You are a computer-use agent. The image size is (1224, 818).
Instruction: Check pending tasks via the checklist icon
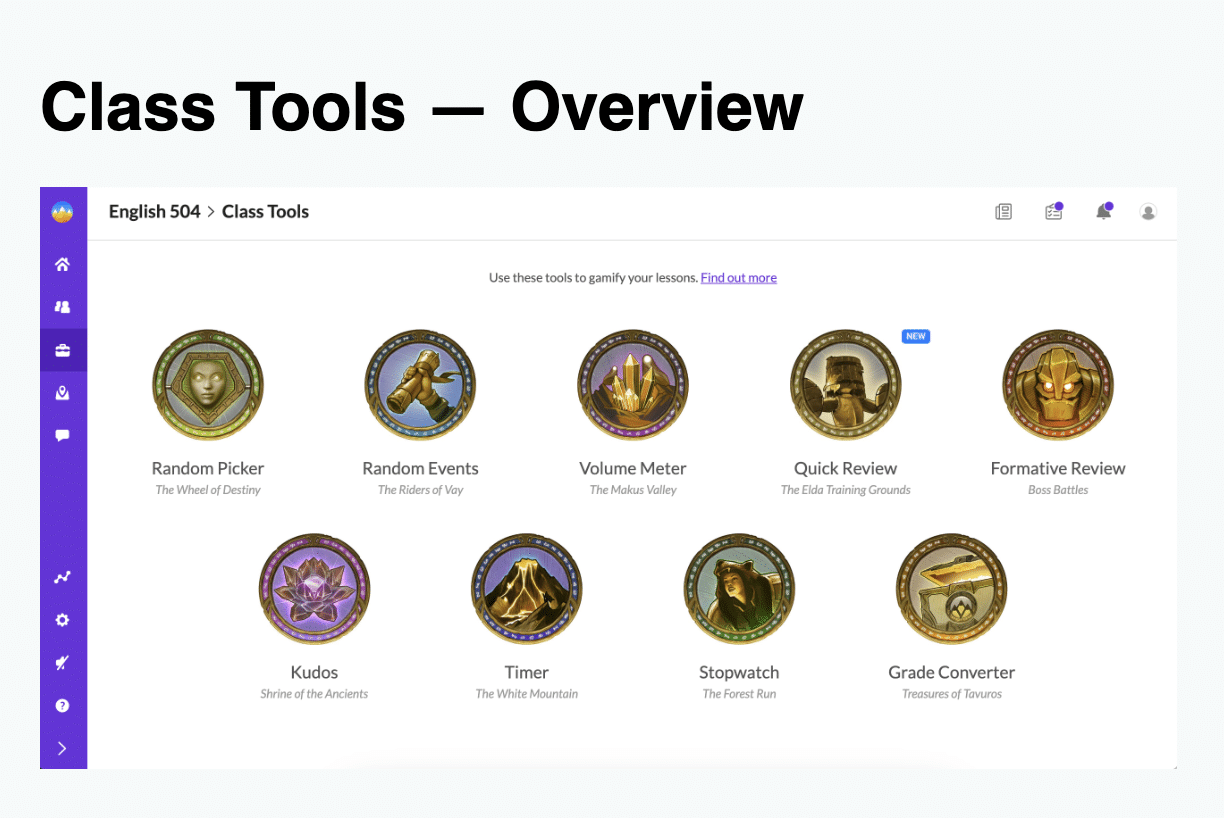[1053, 212]
